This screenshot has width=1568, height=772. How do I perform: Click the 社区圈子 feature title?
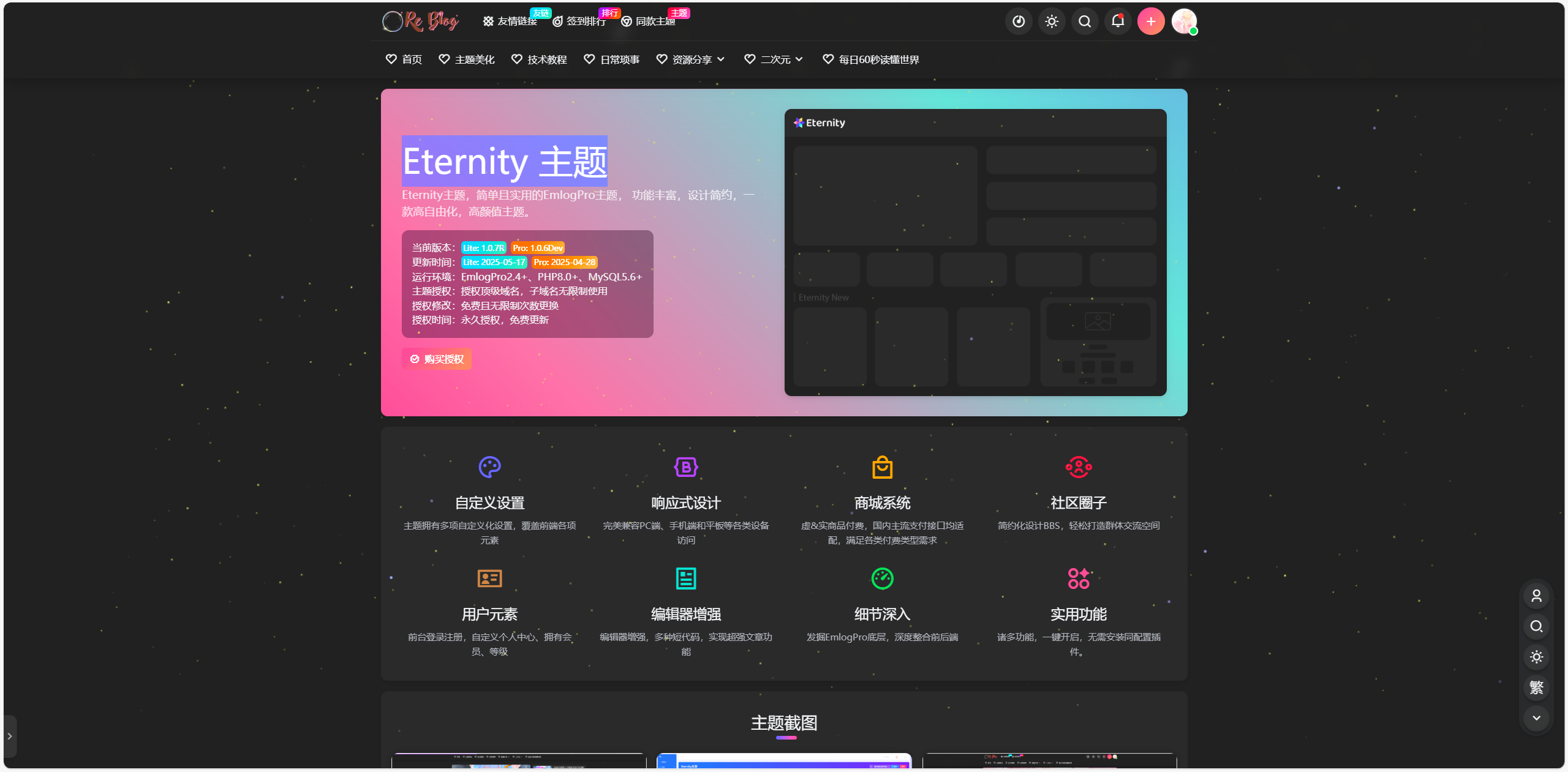(1079, 503)
